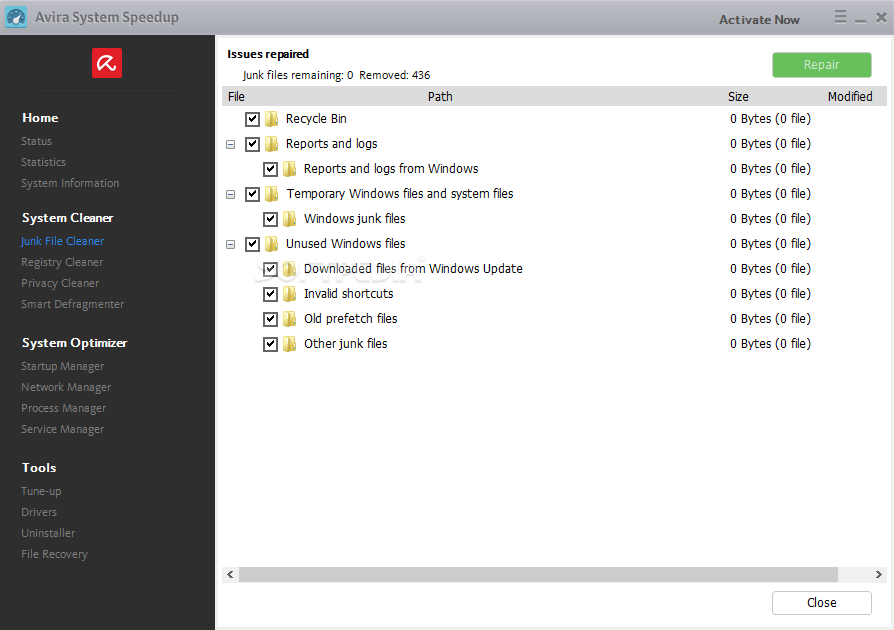Image resolution: width=894 pixels, height=630 pixels.
Task: Select the Windows junk files row label
Action: pyautogui.click(x=354, y=219)
